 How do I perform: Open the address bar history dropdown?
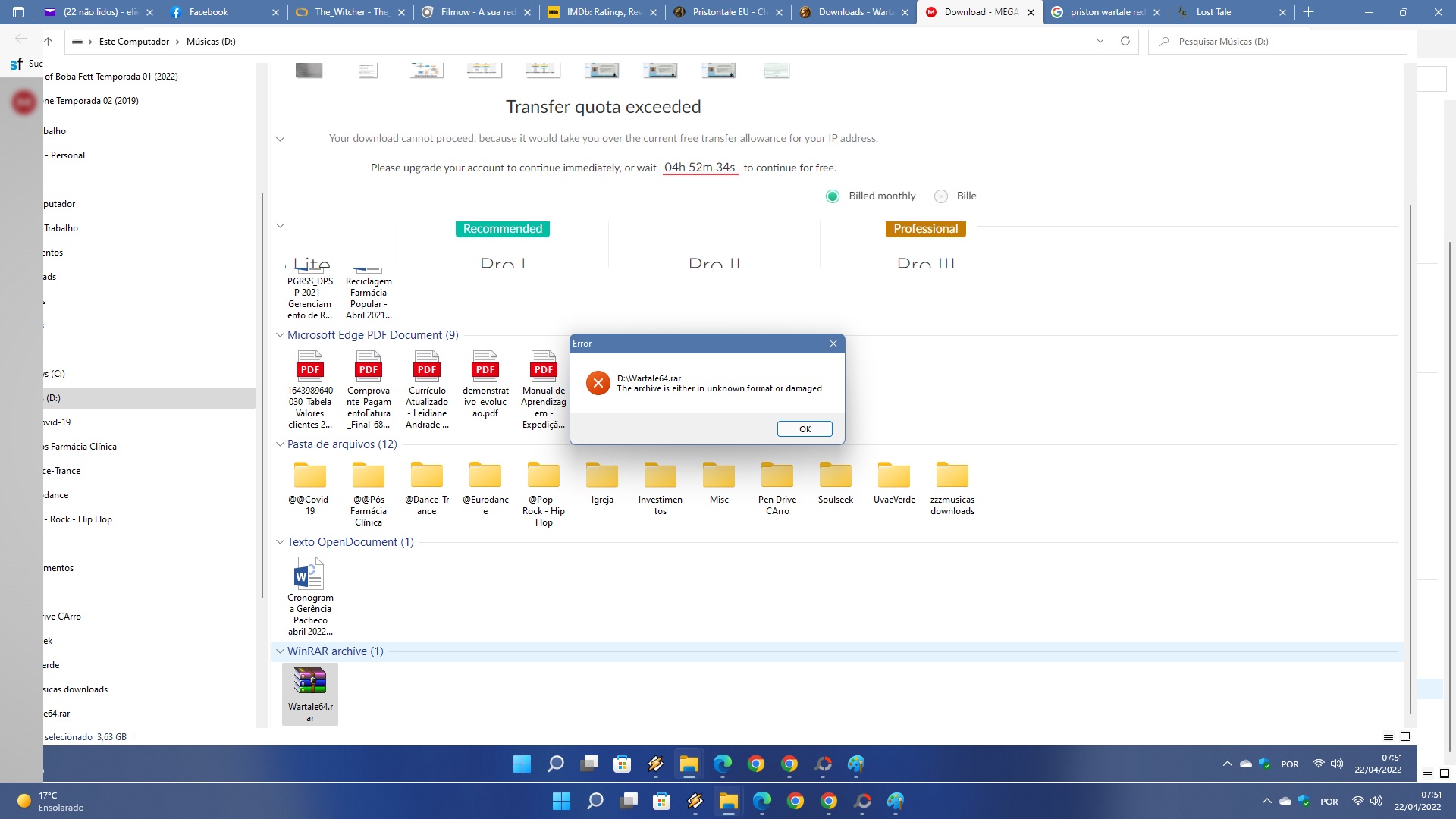coord(1100,41)
